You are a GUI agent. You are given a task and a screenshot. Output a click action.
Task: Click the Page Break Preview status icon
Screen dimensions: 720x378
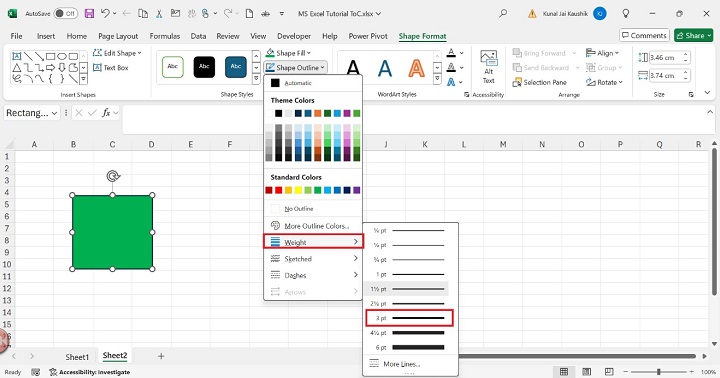click(609, 372)
